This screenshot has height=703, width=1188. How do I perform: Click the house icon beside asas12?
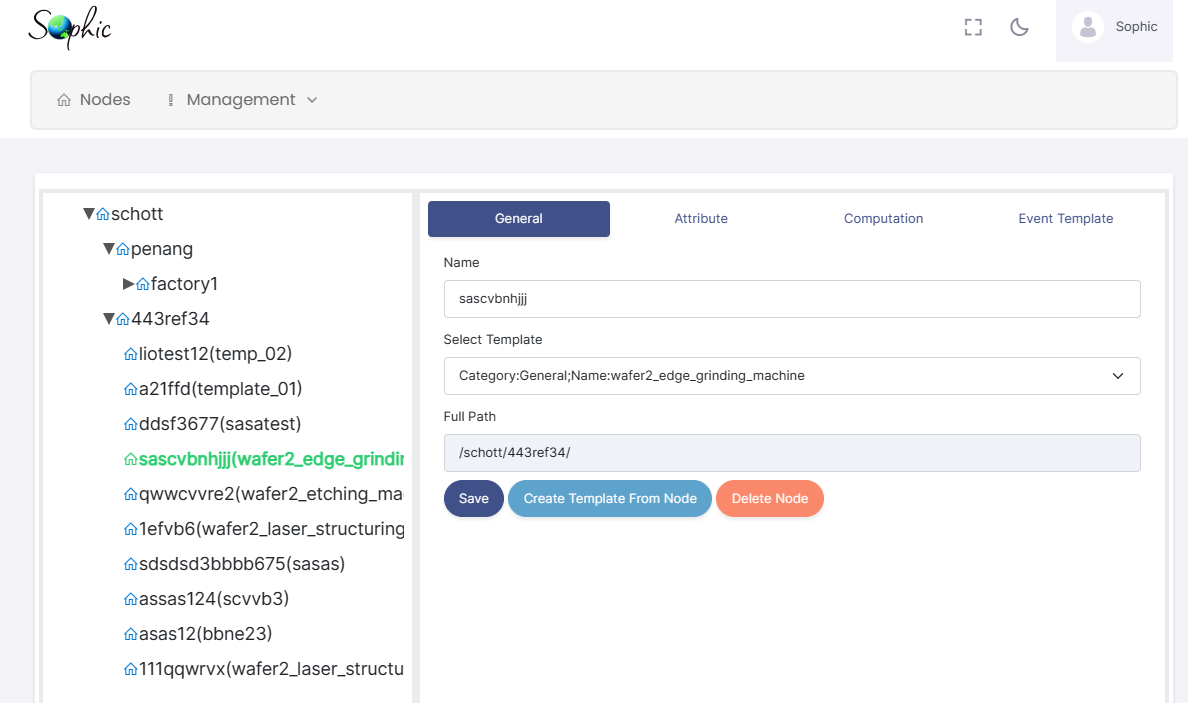point(130,634)
